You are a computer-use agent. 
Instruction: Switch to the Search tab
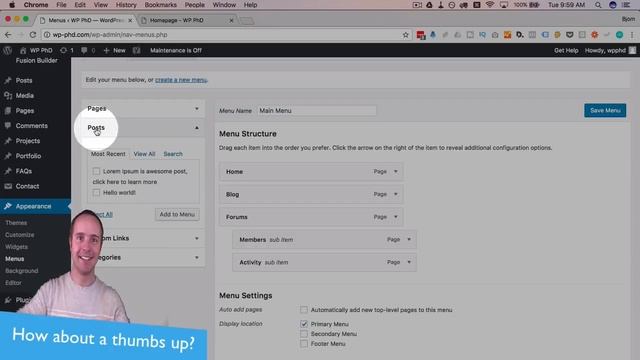coord(173,154)
